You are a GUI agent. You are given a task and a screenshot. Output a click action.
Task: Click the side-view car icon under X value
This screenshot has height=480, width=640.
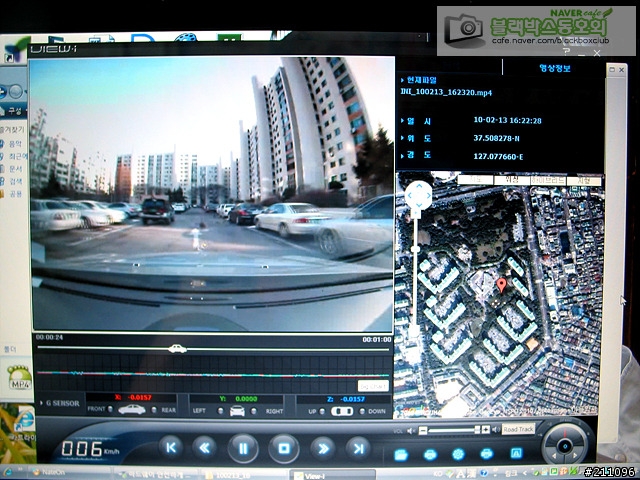[x=131, y=409]
